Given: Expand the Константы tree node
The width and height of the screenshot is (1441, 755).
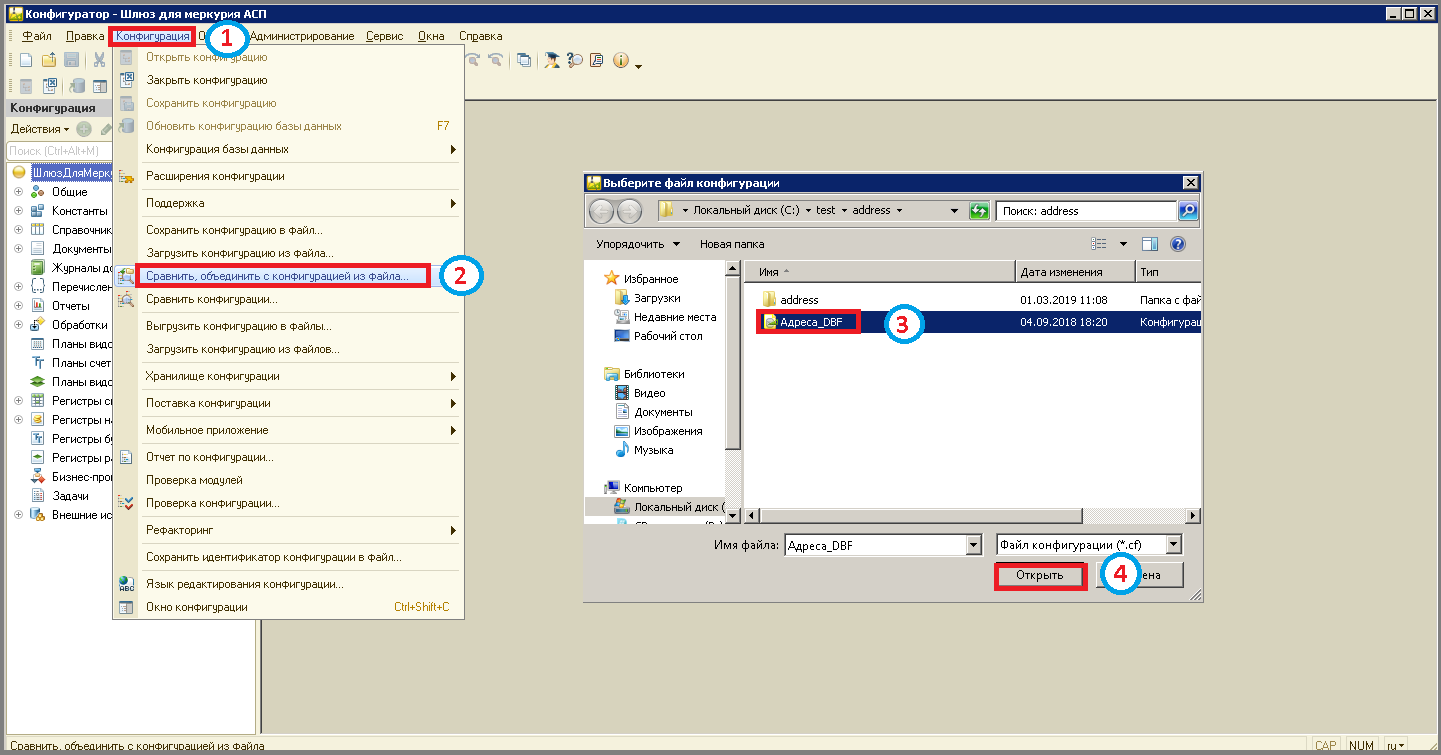Looking at the screenshot, I should click(x=18, y=211).
